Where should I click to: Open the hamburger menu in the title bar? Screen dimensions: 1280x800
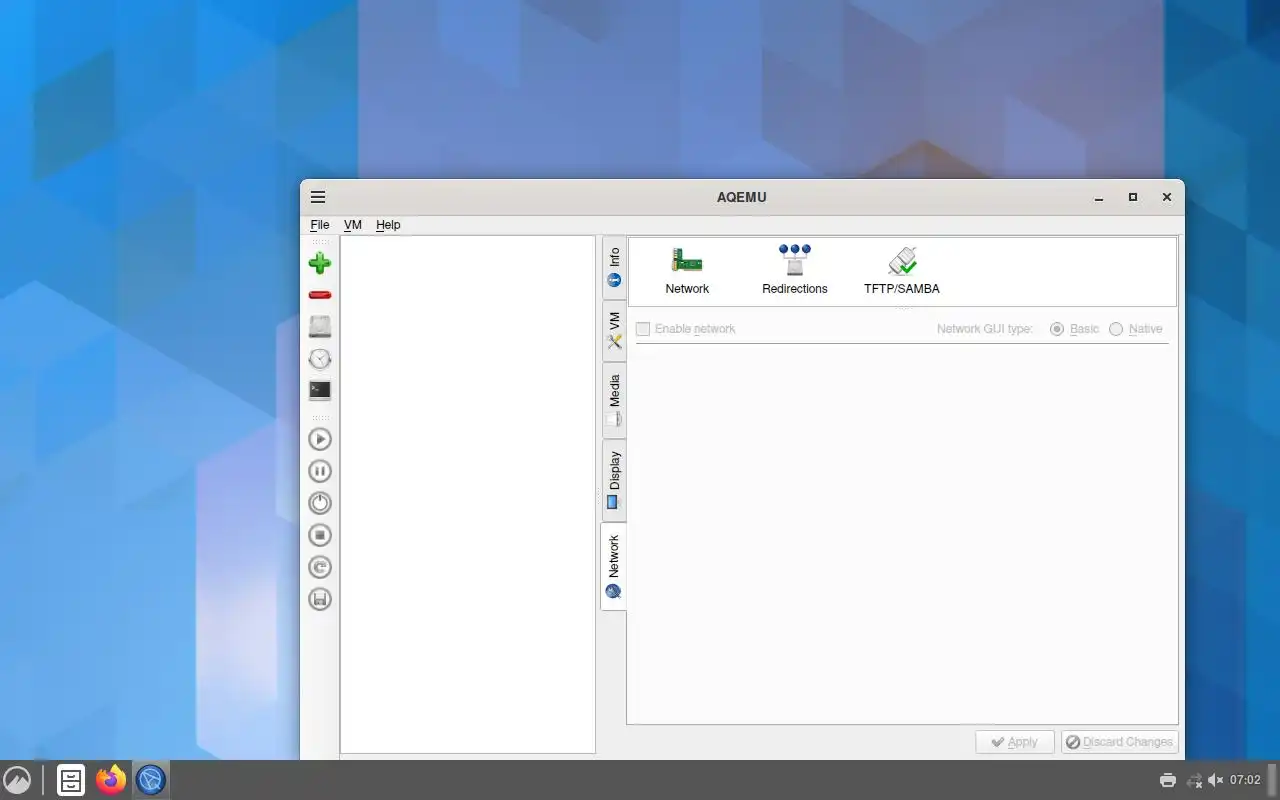point(318,197)
